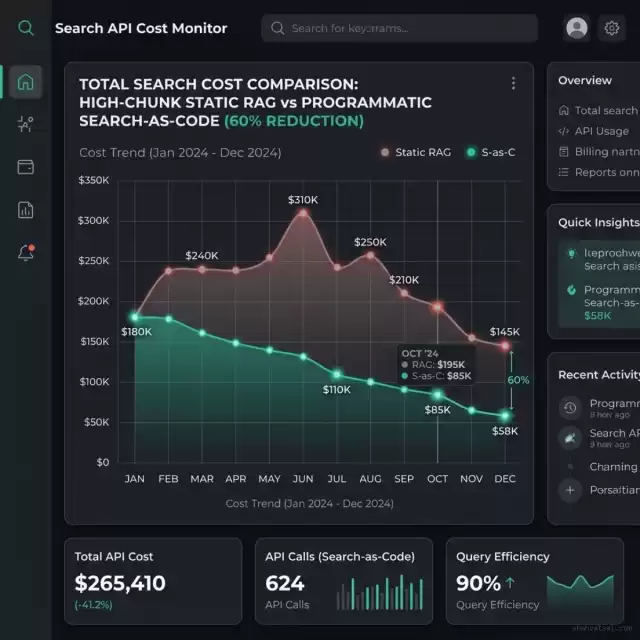Click the July $110K S-as-C data point
640x640 pixels.
coord(337,374)
